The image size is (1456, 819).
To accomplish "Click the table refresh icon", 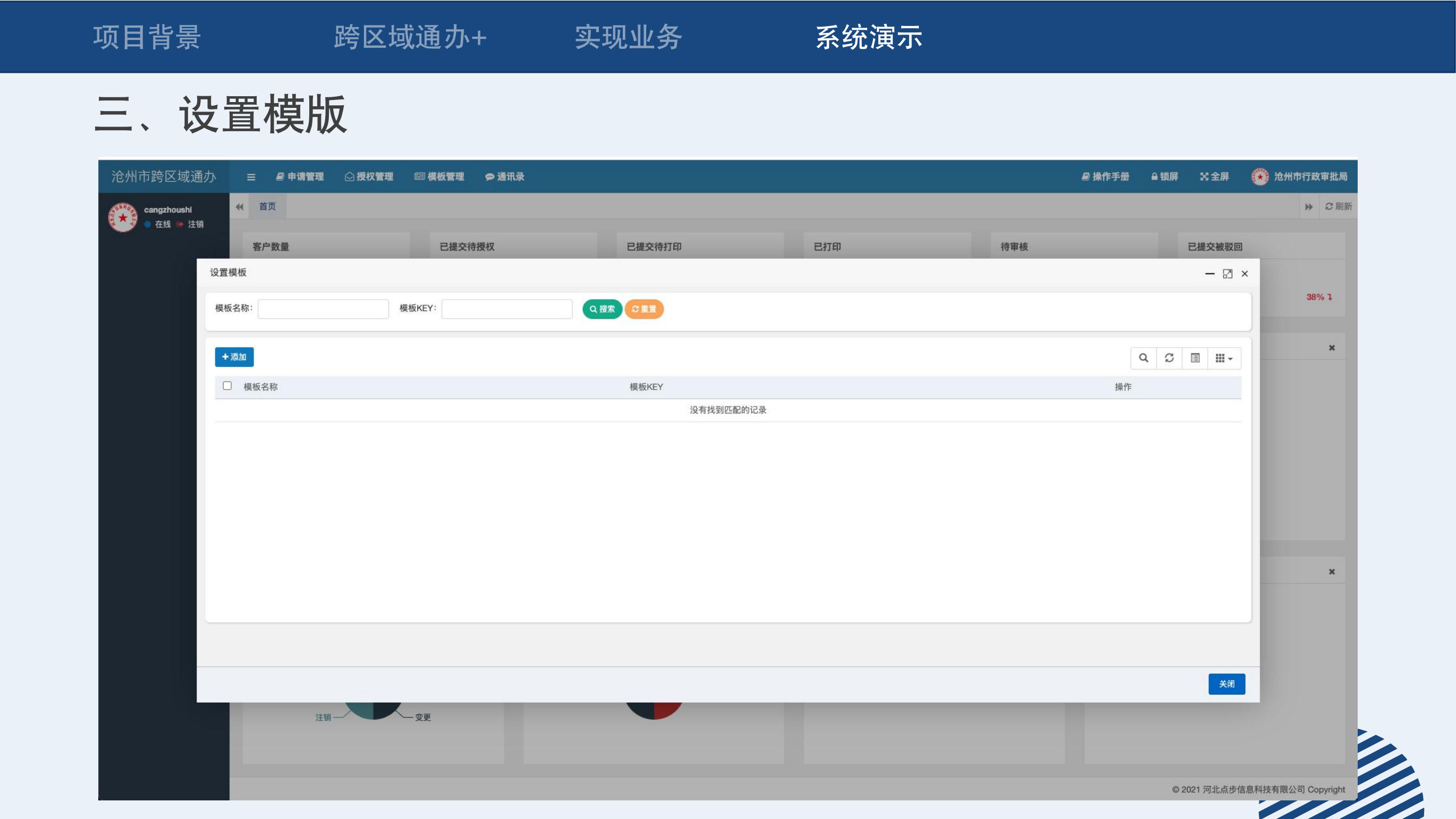I will [1169, 358].
